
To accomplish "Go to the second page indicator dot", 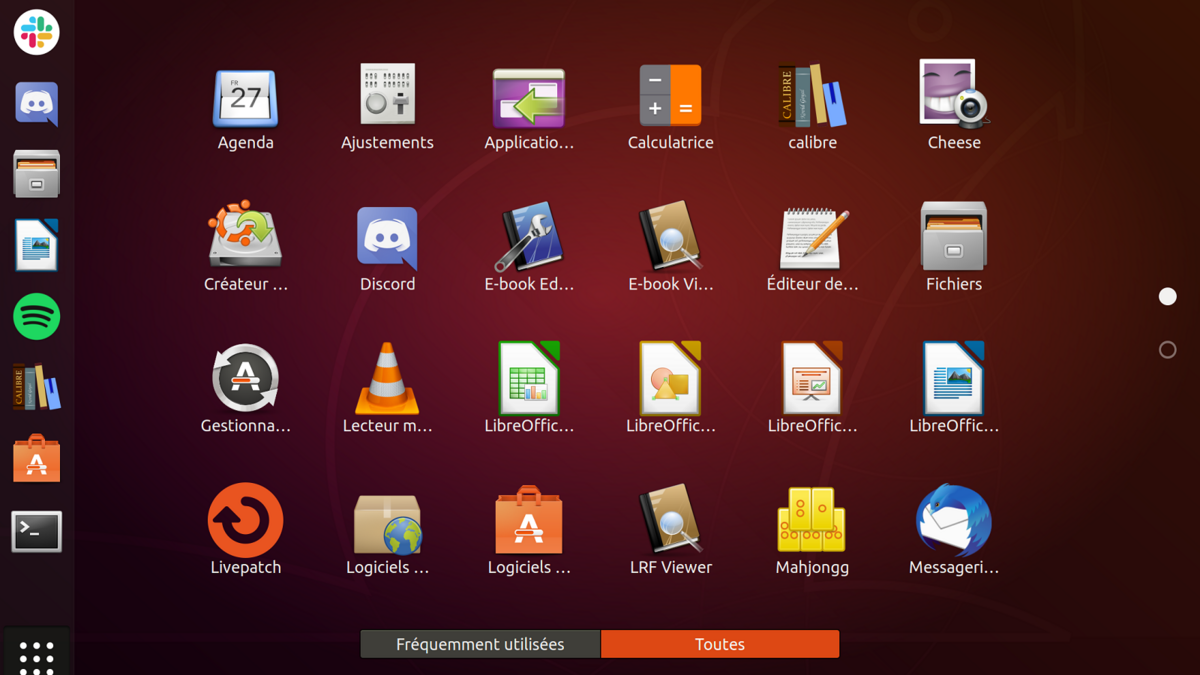I will [1167, 350].
